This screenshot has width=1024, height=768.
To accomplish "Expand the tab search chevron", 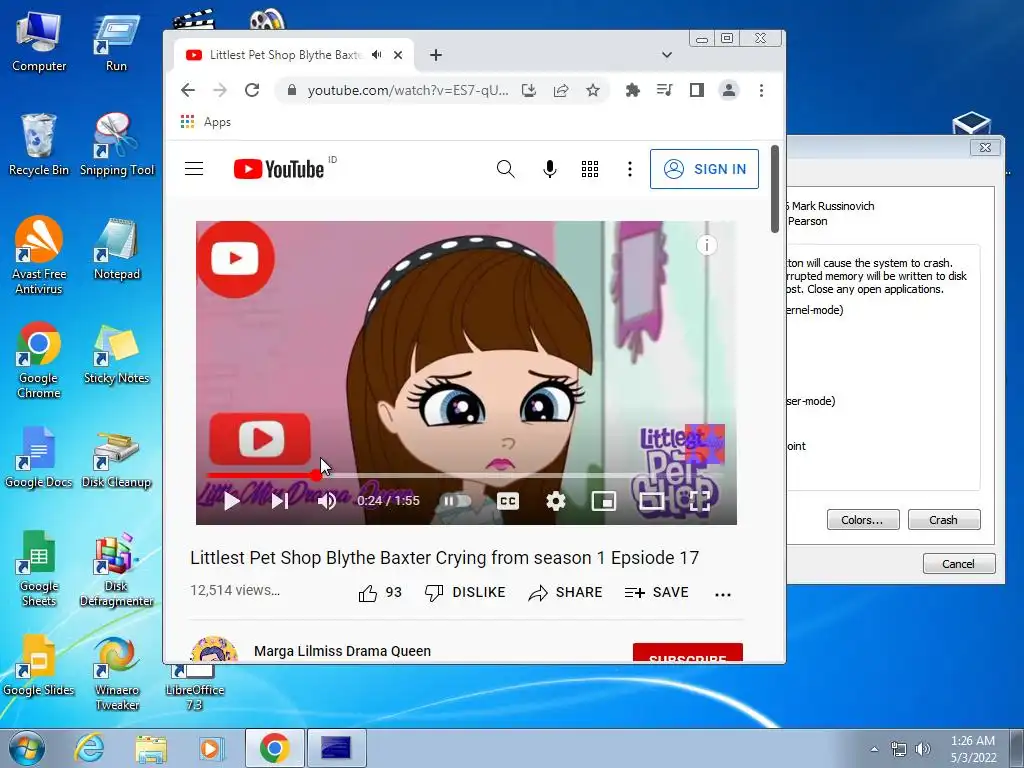I will 667,55.
